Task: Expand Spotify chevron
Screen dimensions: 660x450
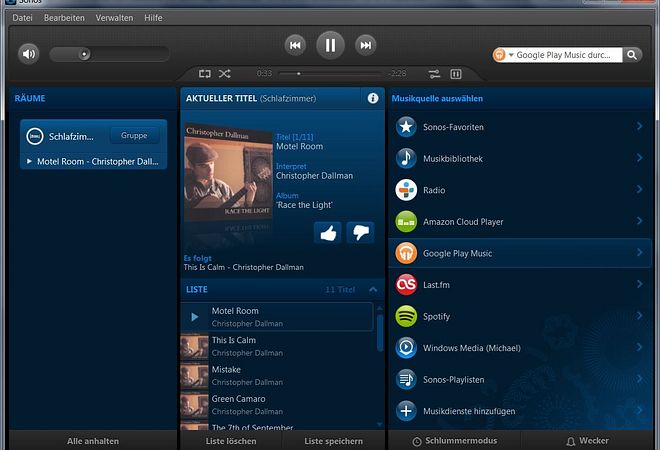Action: click(639, 315)
